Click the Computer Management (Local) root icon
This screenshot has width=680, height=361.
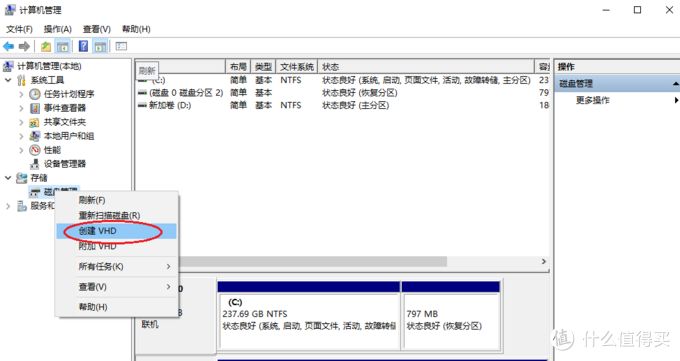[x=8, y=66]
